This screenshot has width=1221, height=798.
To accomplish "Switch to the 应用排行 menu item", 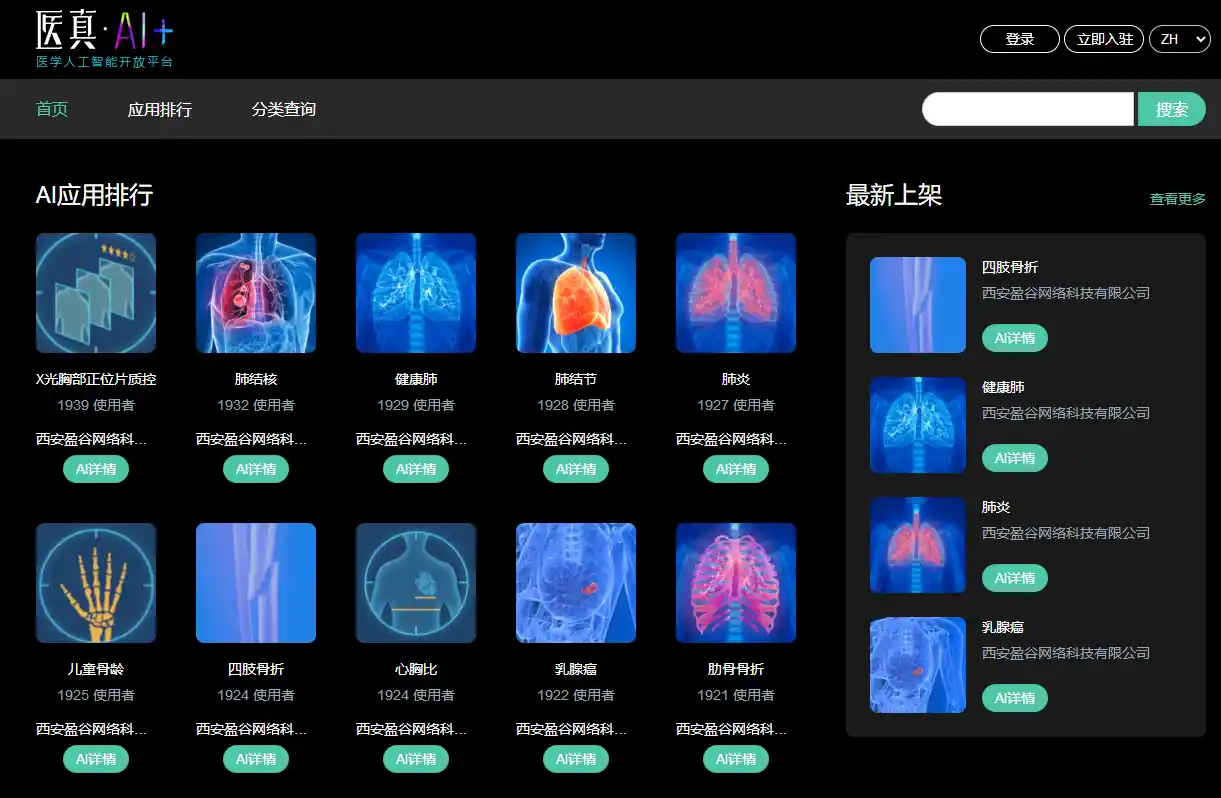I will [x=160, y=109].
